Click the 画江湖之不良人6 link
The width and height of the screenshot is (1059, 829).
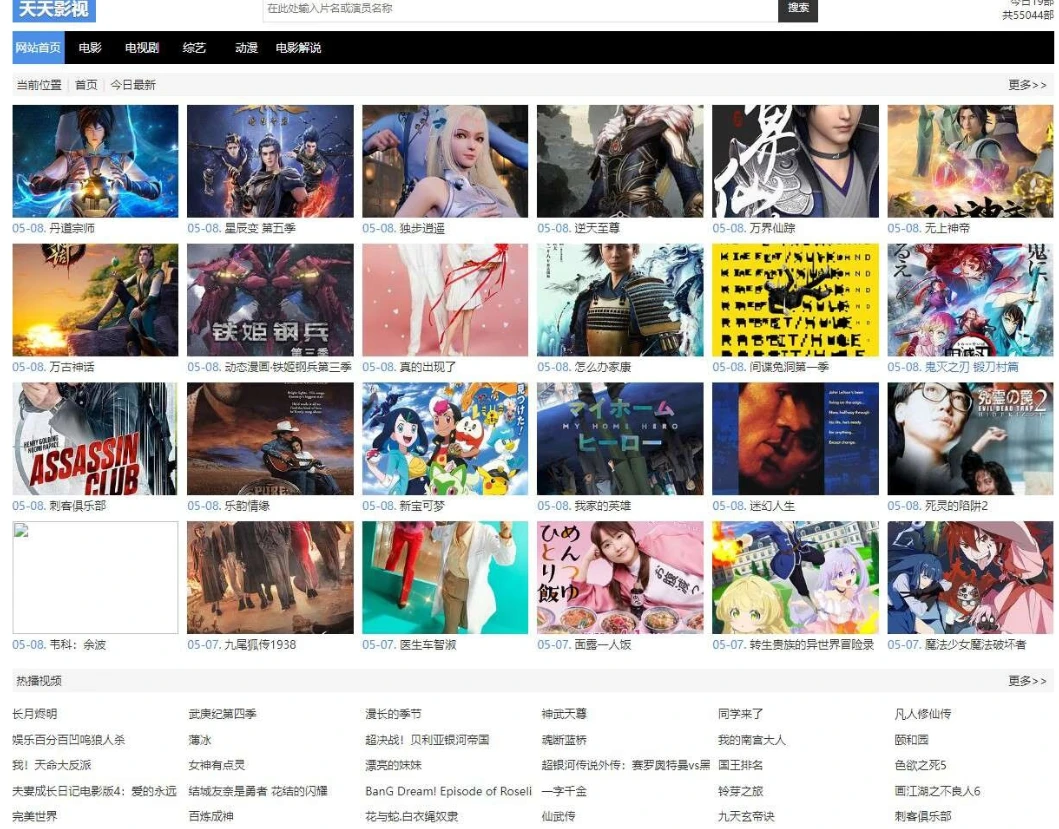[x=937, y=790]
